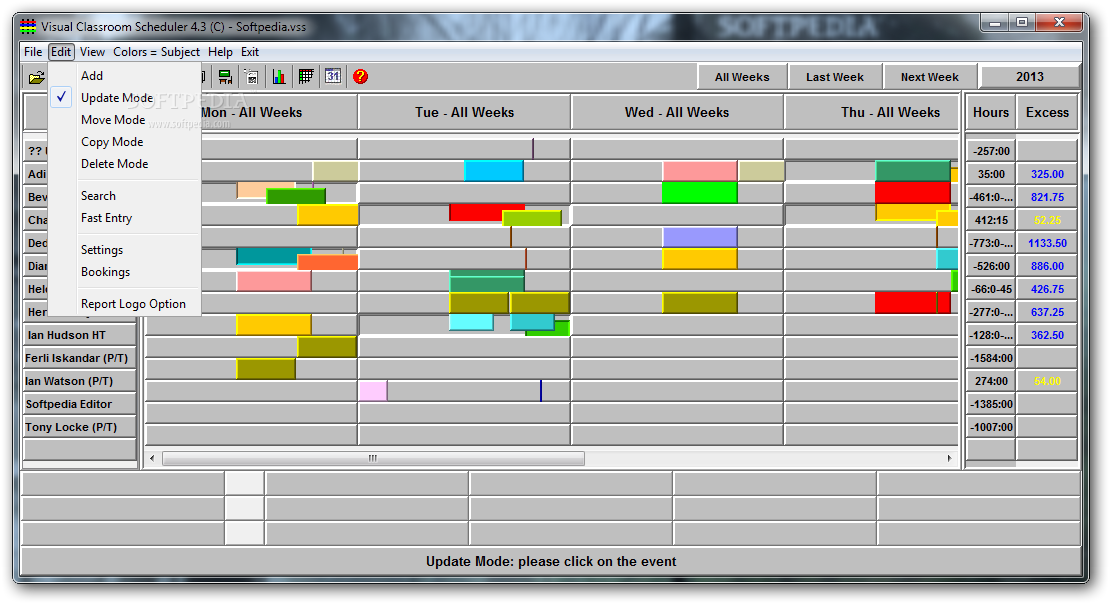
Task: Click the scrollbar right arrow
Action: click(949, 458)
